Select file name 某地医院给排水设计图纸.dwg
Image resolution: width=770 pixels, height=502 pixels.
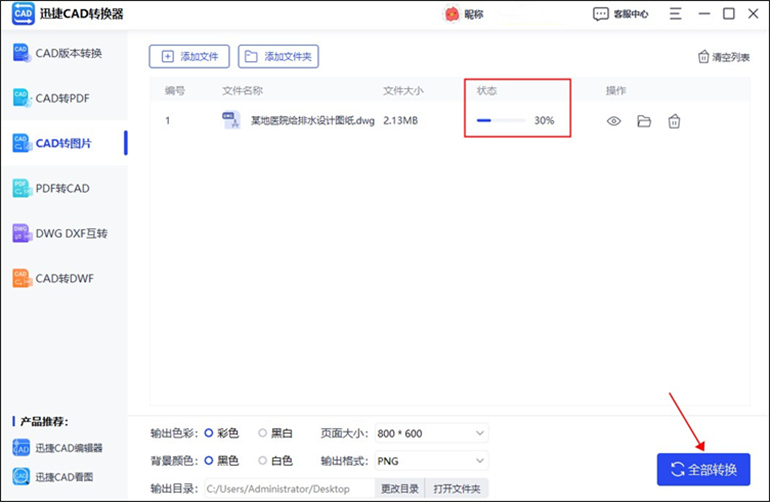pos(313,121)
